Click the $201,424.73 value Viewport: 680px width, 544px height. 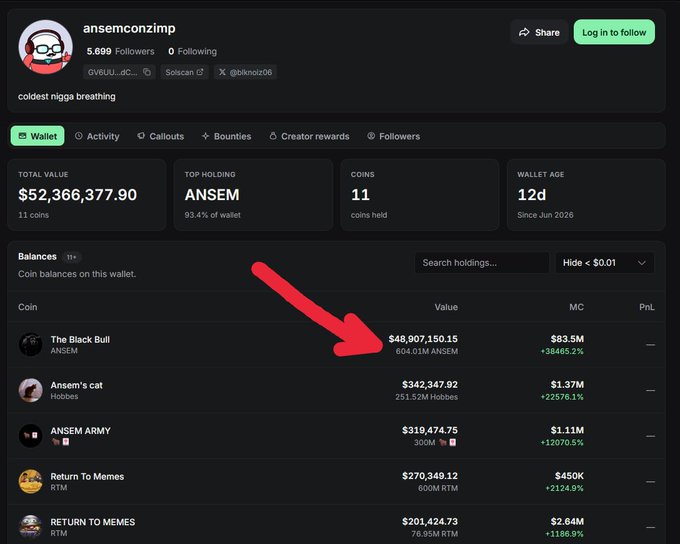click(x=430, y=521)
